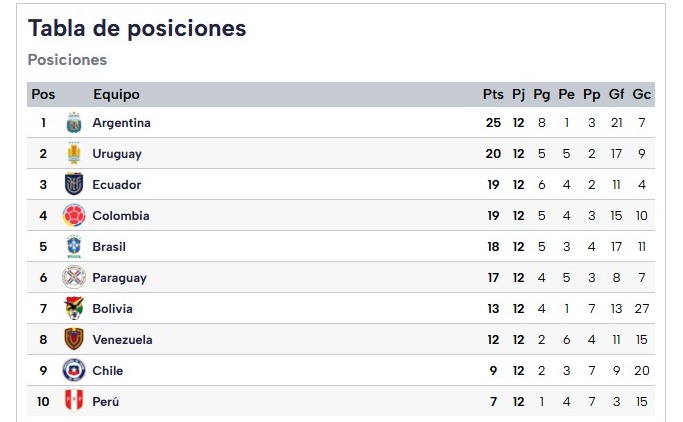Click the Colombia round crest icon
Viewport: 683px width, 422px height.
[x=74, y=216]
